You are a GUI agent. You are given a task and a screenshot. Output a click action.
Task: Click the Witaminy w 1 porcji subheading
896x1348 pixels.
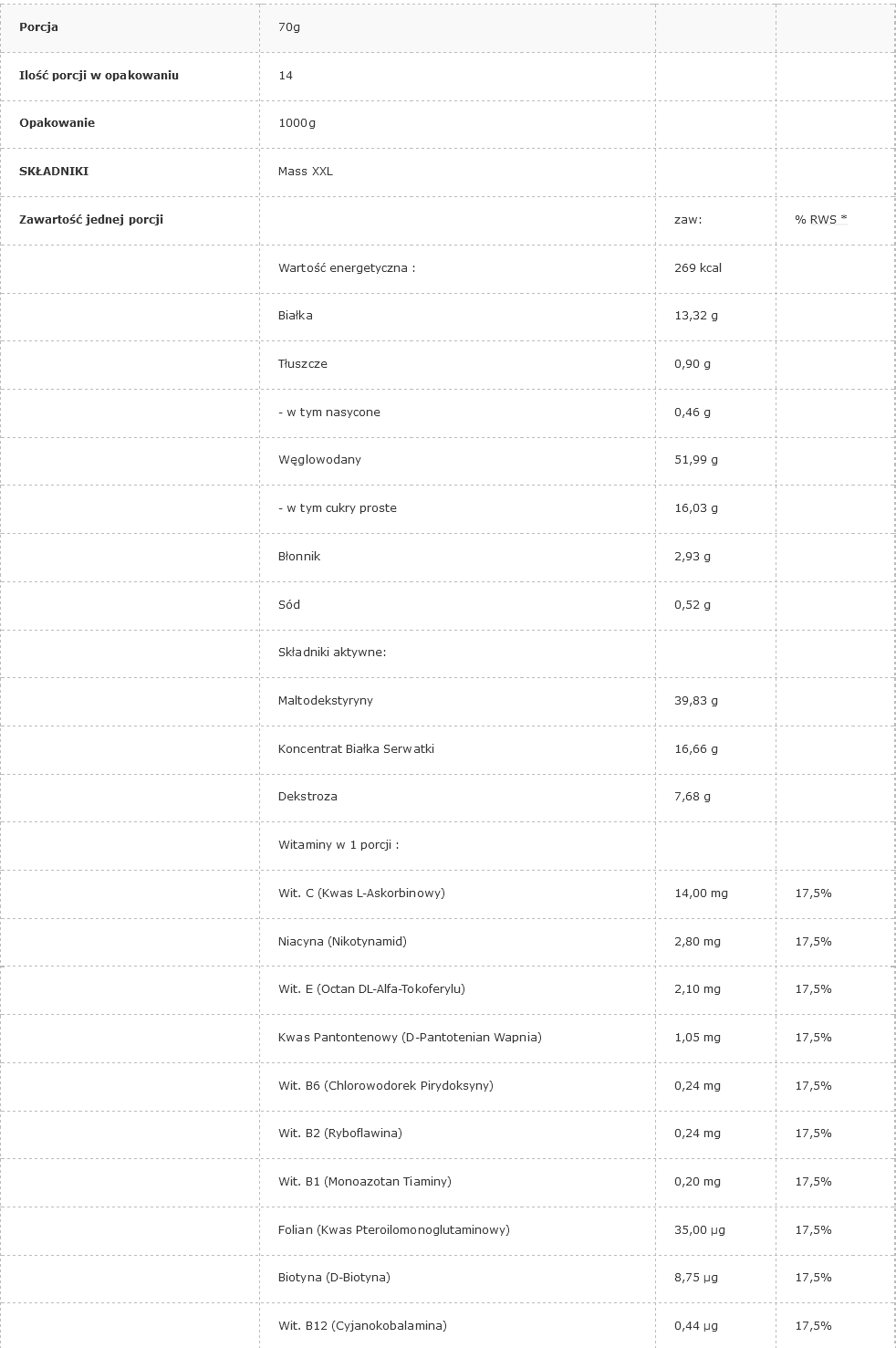pyautogui.click(x=339, y=845)
